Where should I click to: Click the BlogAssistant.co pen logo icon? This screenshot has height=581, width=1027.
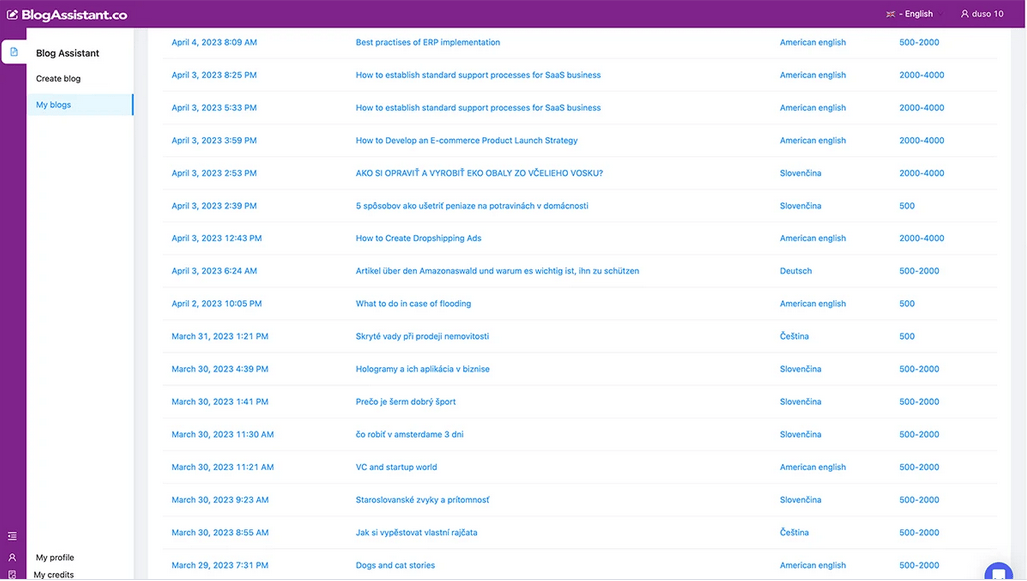[11, 14]
